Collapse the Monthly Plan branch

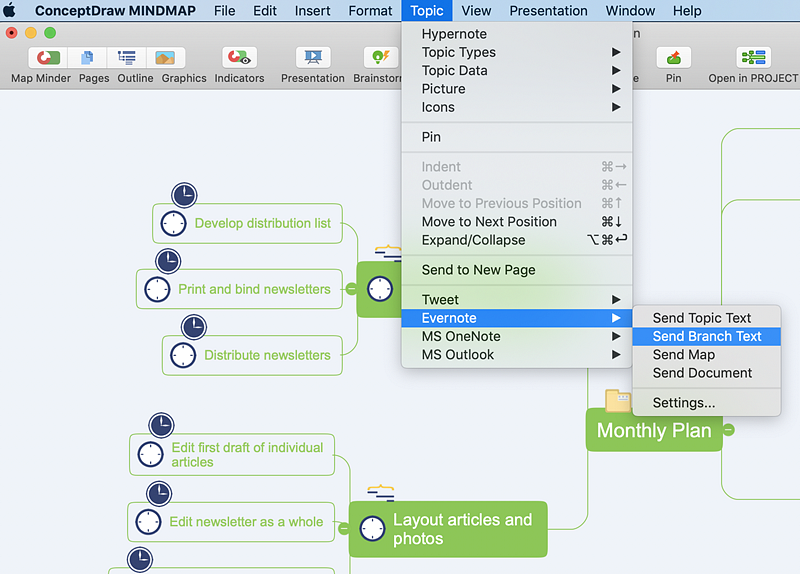coord(729,430)
